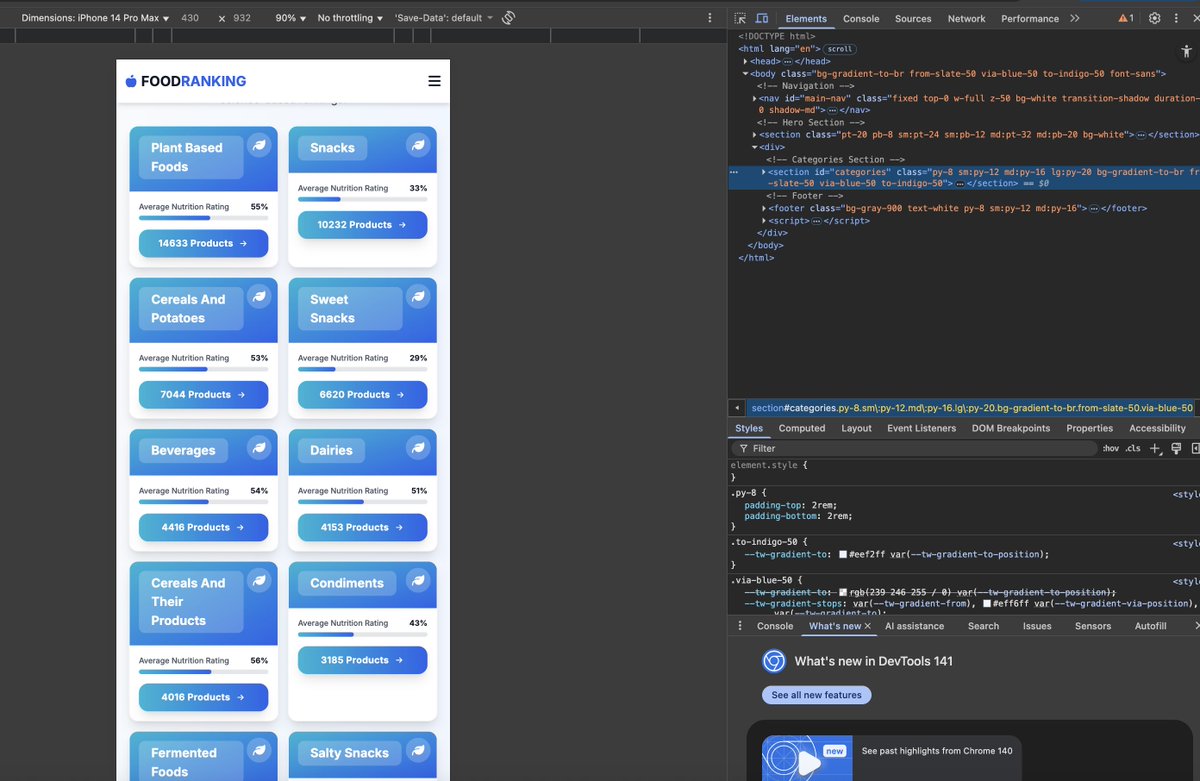This screenshot has width=1200, height=781.
Task: Switch to the Network tab
Action: [966, 18]
